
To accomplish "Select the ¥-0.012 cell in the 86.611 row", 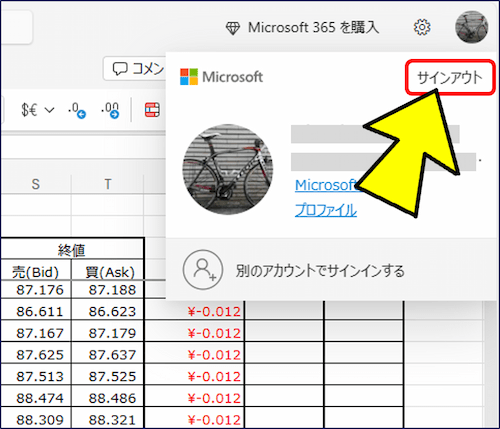I will (x=194, y=310).
